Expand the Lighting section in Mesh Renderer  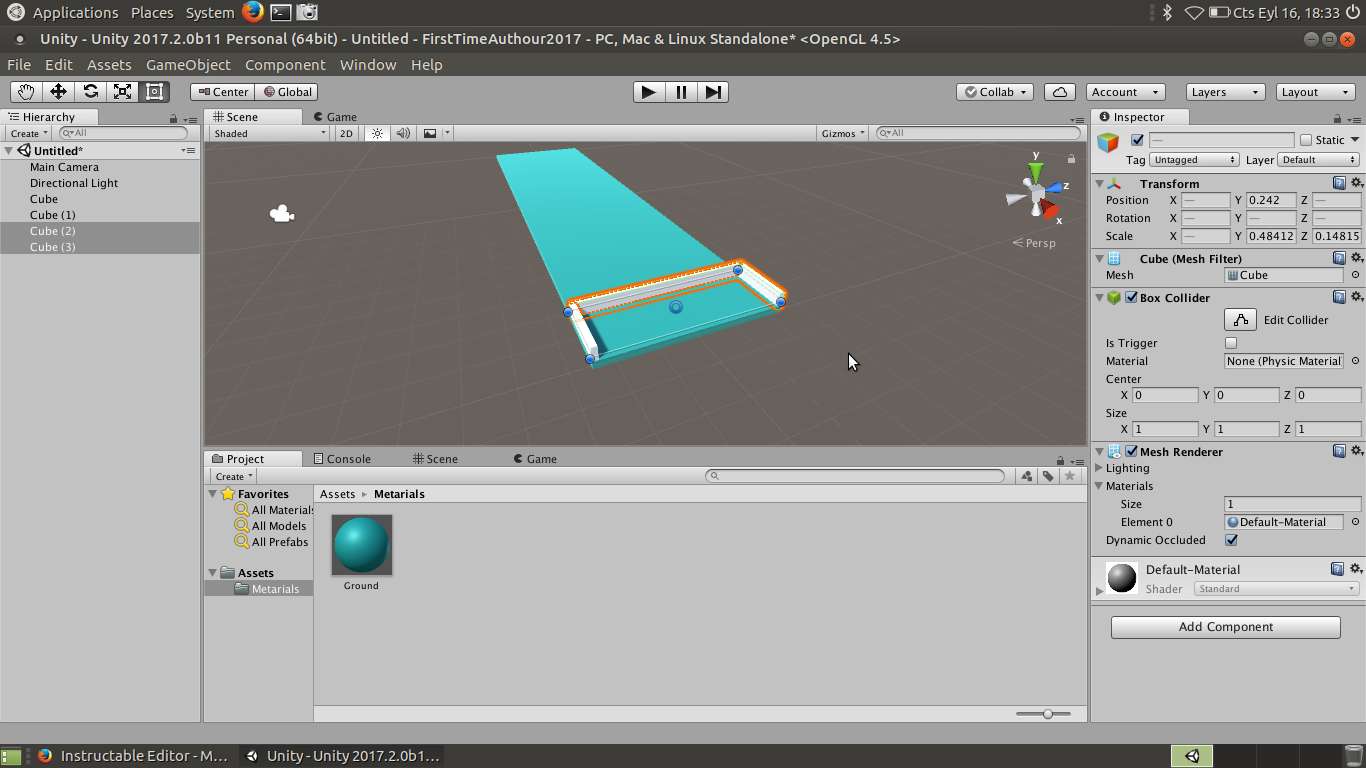pos(1099,468)
